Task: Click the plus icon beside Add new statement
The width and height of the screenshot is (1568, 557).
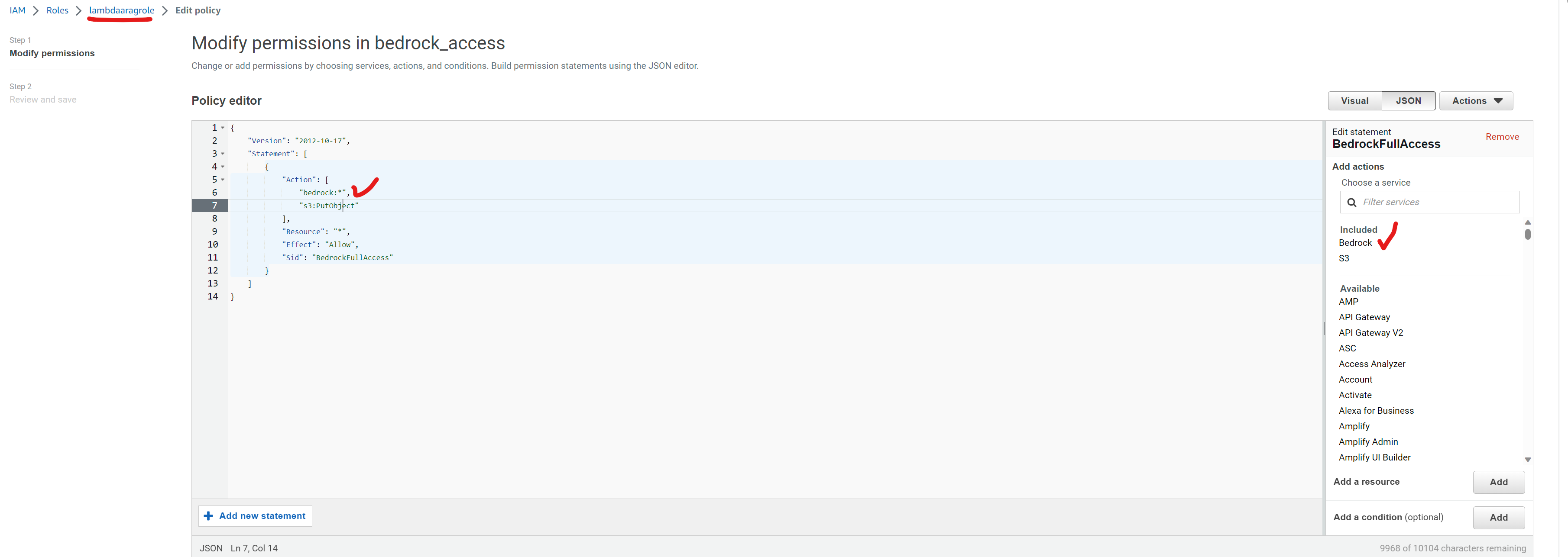Action: point(209,515)
